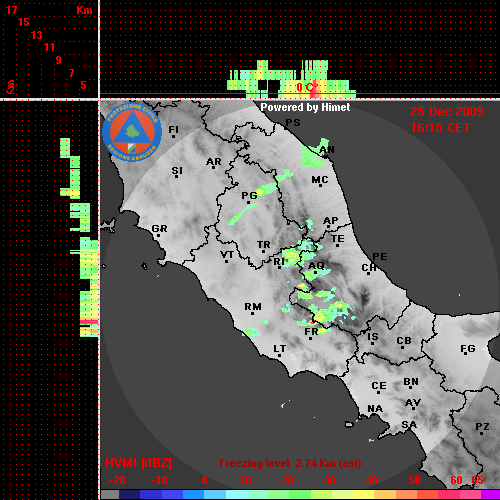Click the IS city label on the map
Image resolution: width=500 pixels, height=500 pixels.
click(373, 337)
